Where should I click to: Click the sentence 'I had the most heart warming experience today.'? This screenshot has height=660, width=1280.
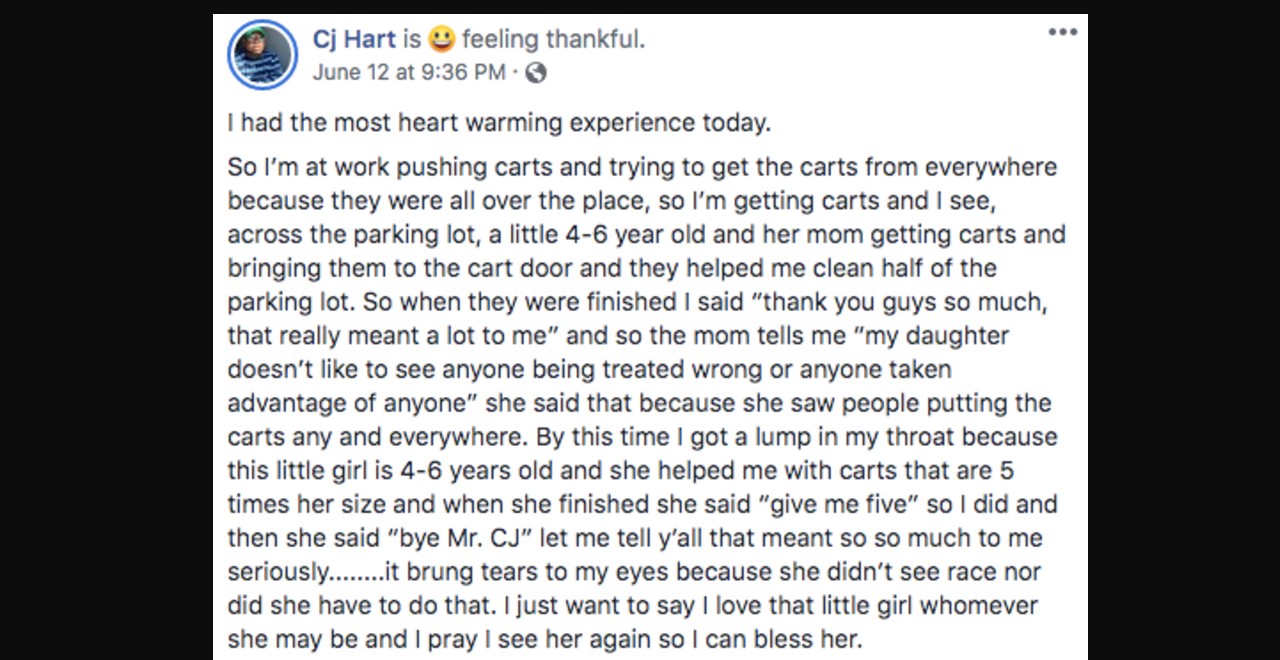pos(499,123)
